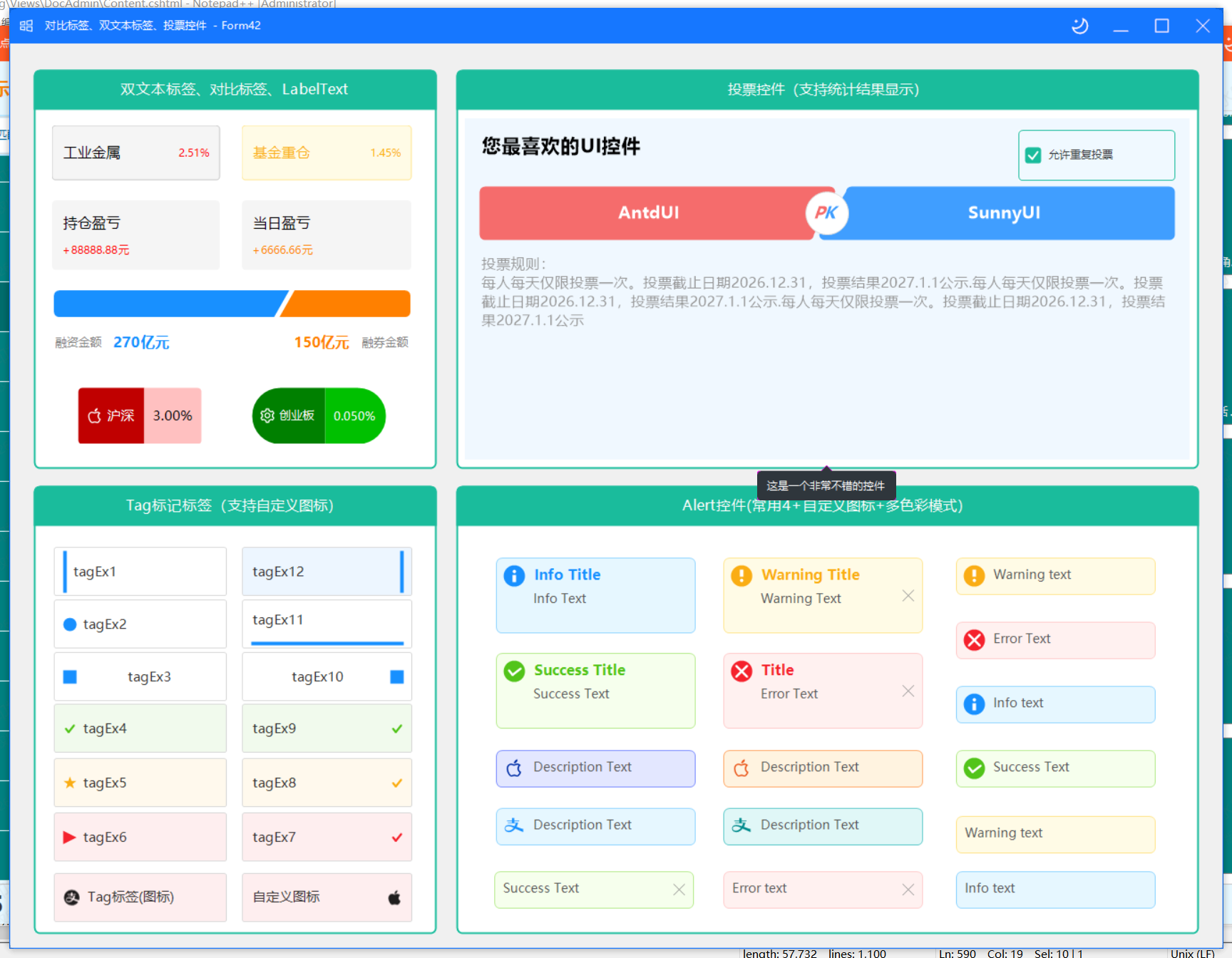The width and height of the screenshot is (1232, 958).
Task: Vote for AntdUI
Action: (647, 213)
